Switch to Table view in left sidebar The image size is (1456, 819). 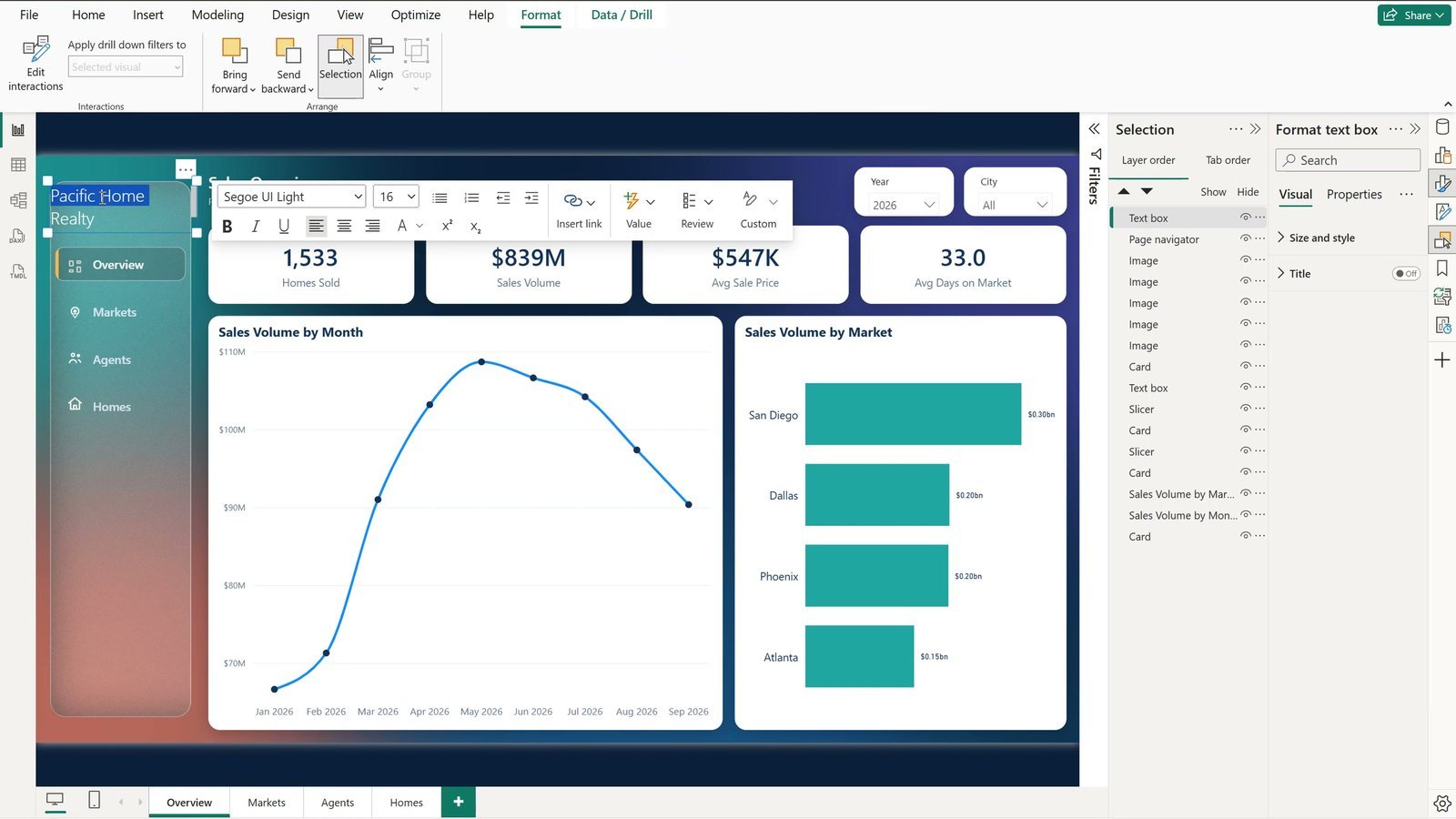(x=18, y=165)
